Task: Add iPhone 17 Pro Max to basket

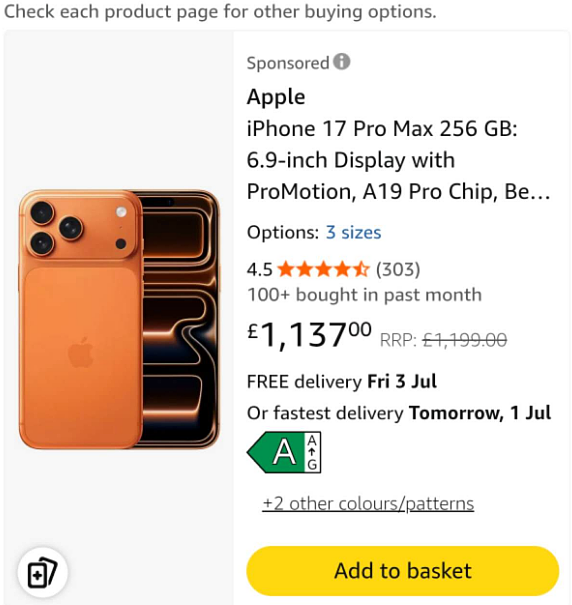Action: 403,571
